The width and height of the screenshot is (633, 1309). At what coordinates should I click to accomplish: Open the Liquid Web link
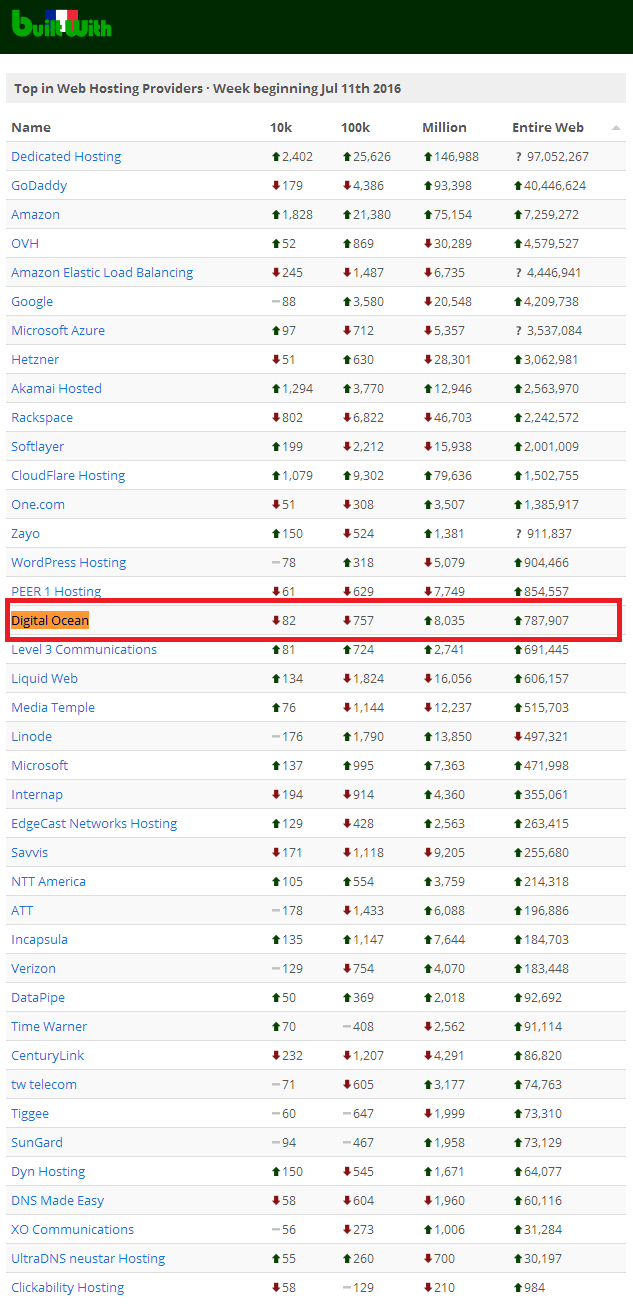coord(44,678)
